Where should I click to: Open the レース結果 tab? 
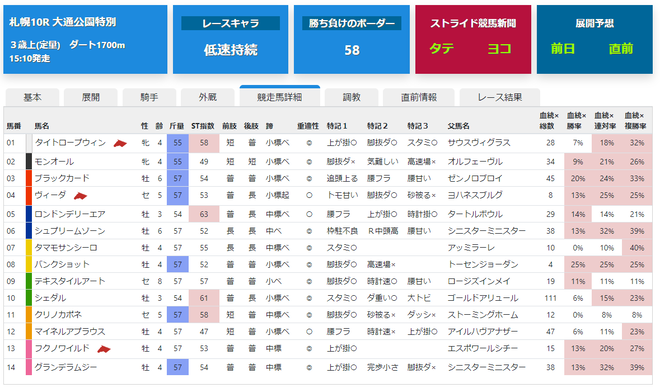click(500, 98)
